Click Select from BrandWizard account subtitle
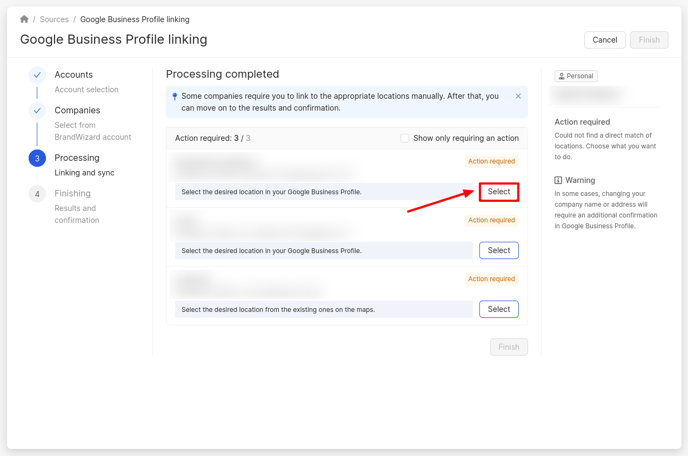The image size is (688, 456). [93, 131]
